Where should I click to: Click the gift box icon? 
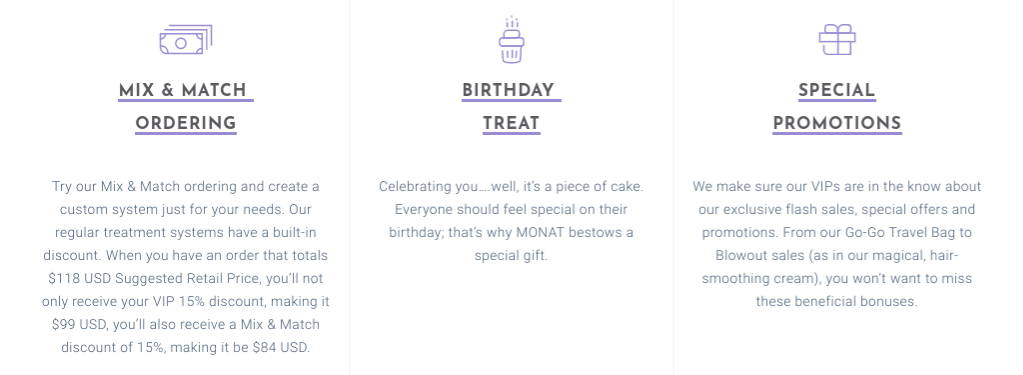point(837,40)
